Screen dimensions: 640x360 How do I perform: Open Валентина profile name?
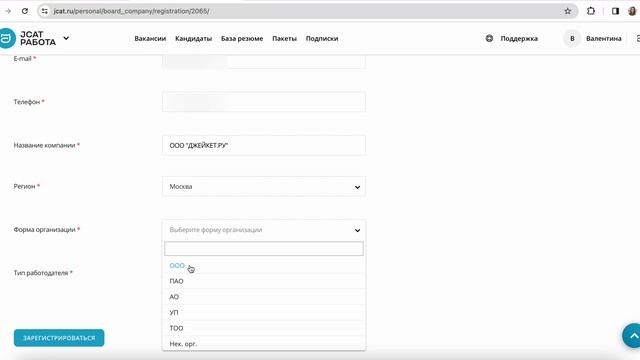tap(604, 38)
